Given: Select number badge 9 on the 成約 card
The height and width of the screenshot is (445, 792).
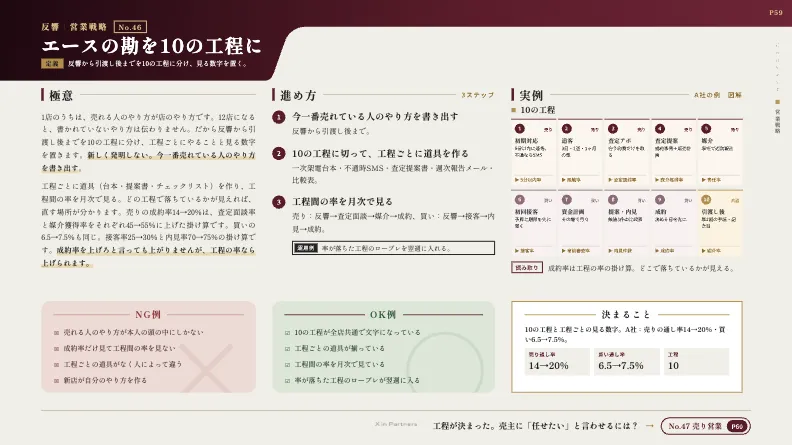Looking at the screenshot, I should 660,200.
